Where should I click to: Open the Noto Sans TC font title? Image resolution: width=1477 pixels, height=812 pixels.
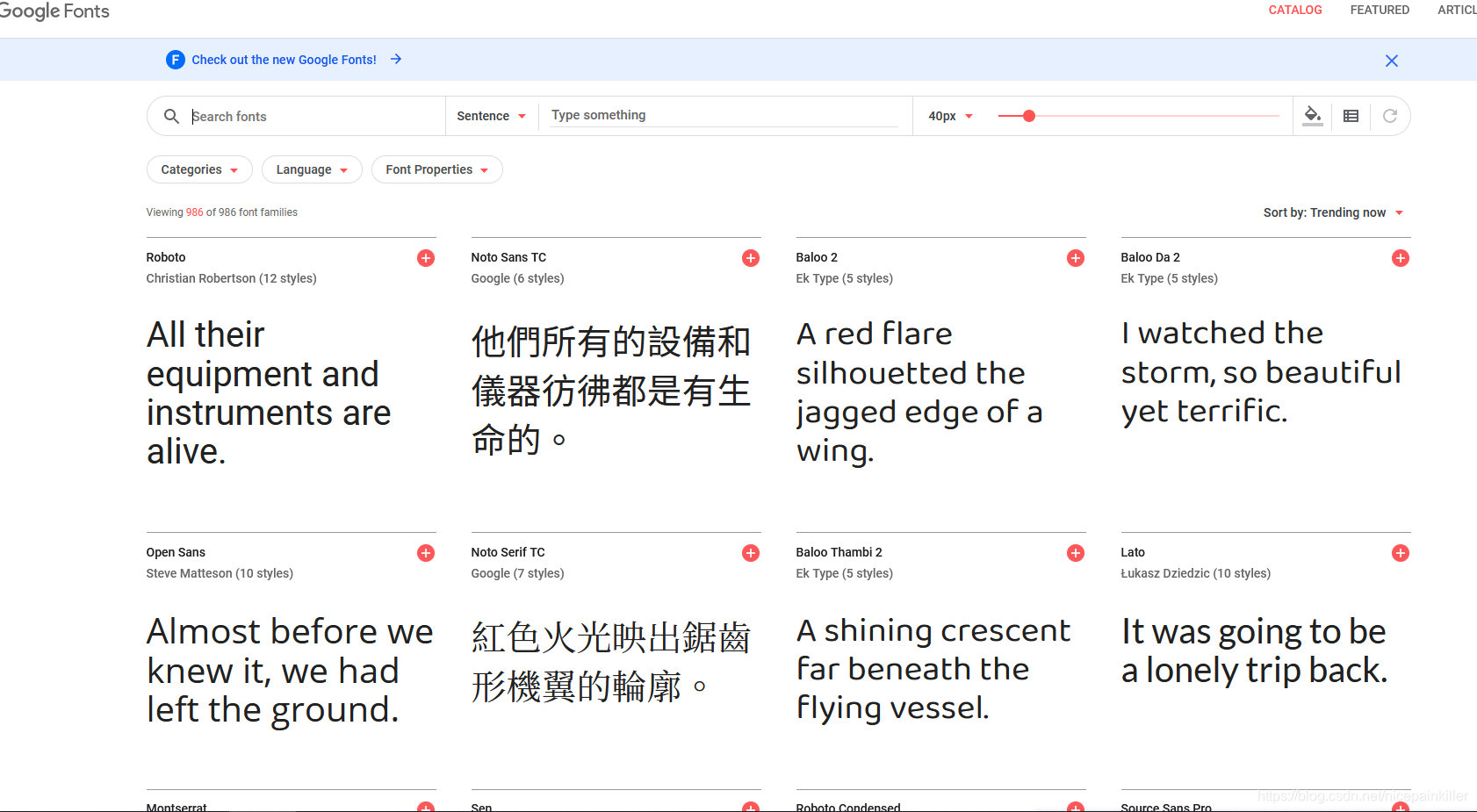point(508,257)
